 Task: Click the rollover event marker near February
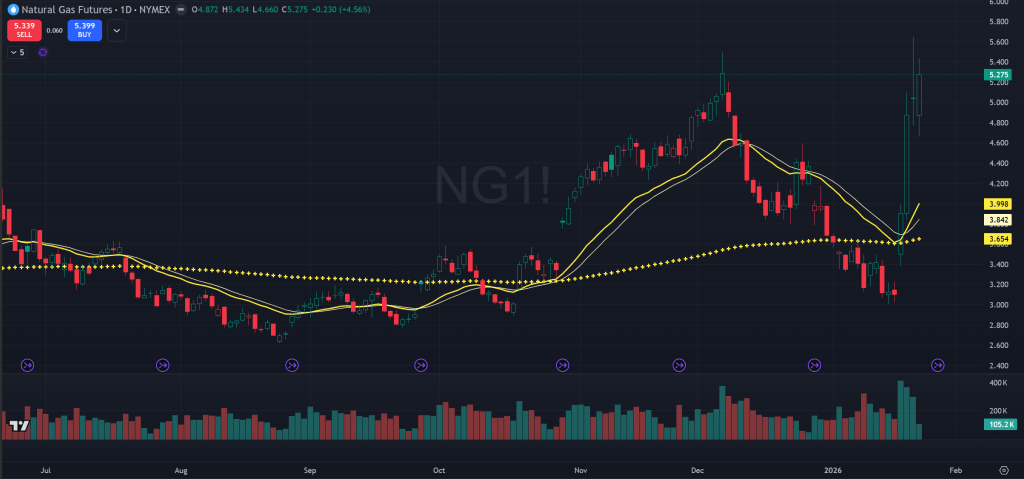(938, 366)
